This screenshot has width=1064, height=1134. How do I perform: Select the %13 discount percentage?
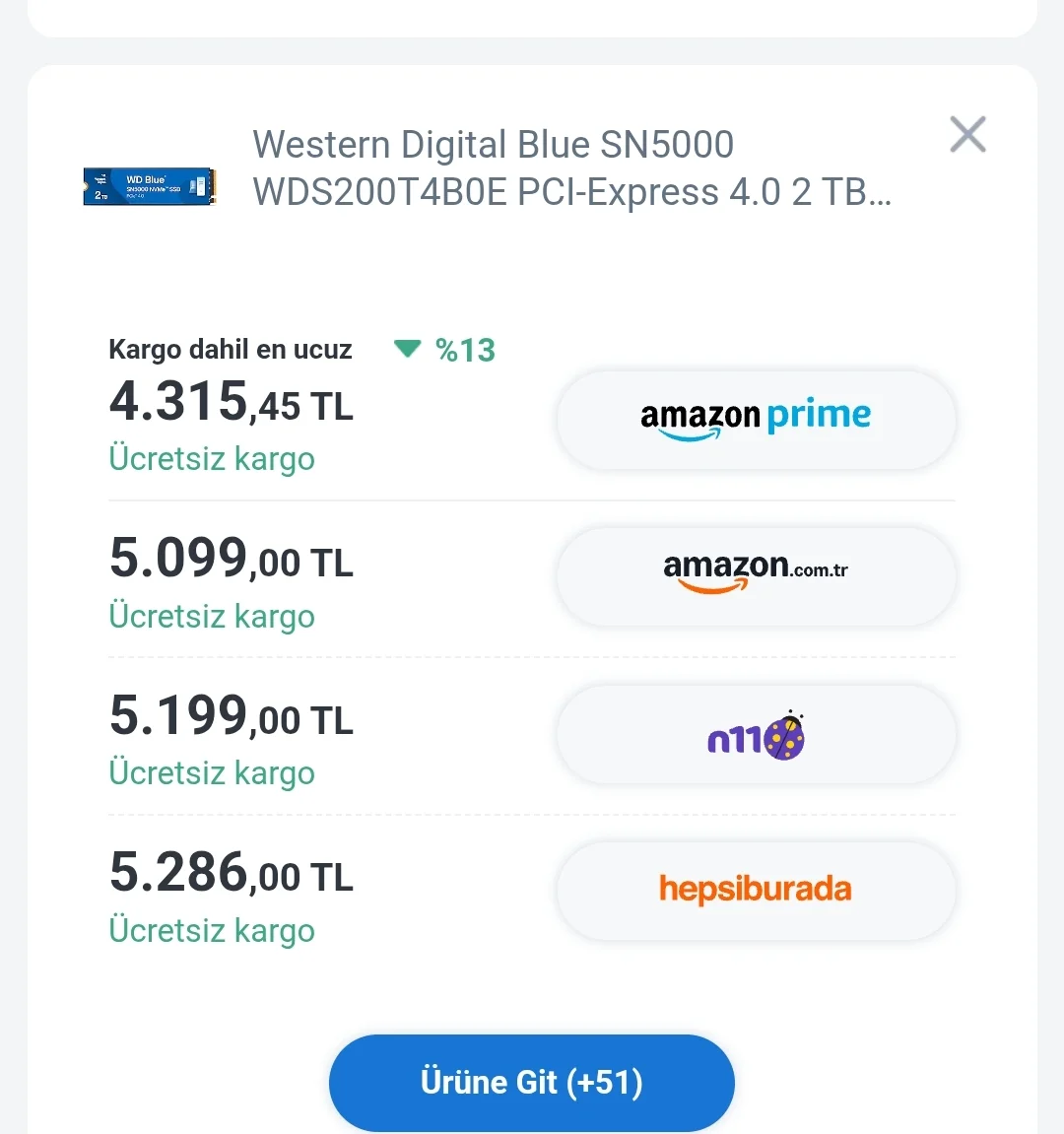(x=465, y=350)
